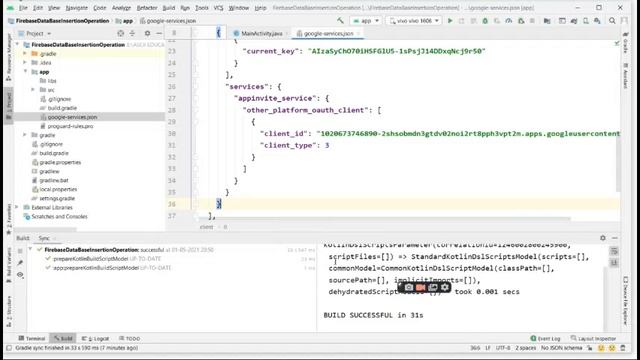
Task: Open Search Everywhere magnifier icon
Action: pyautogui.click(x=612, y=20)
